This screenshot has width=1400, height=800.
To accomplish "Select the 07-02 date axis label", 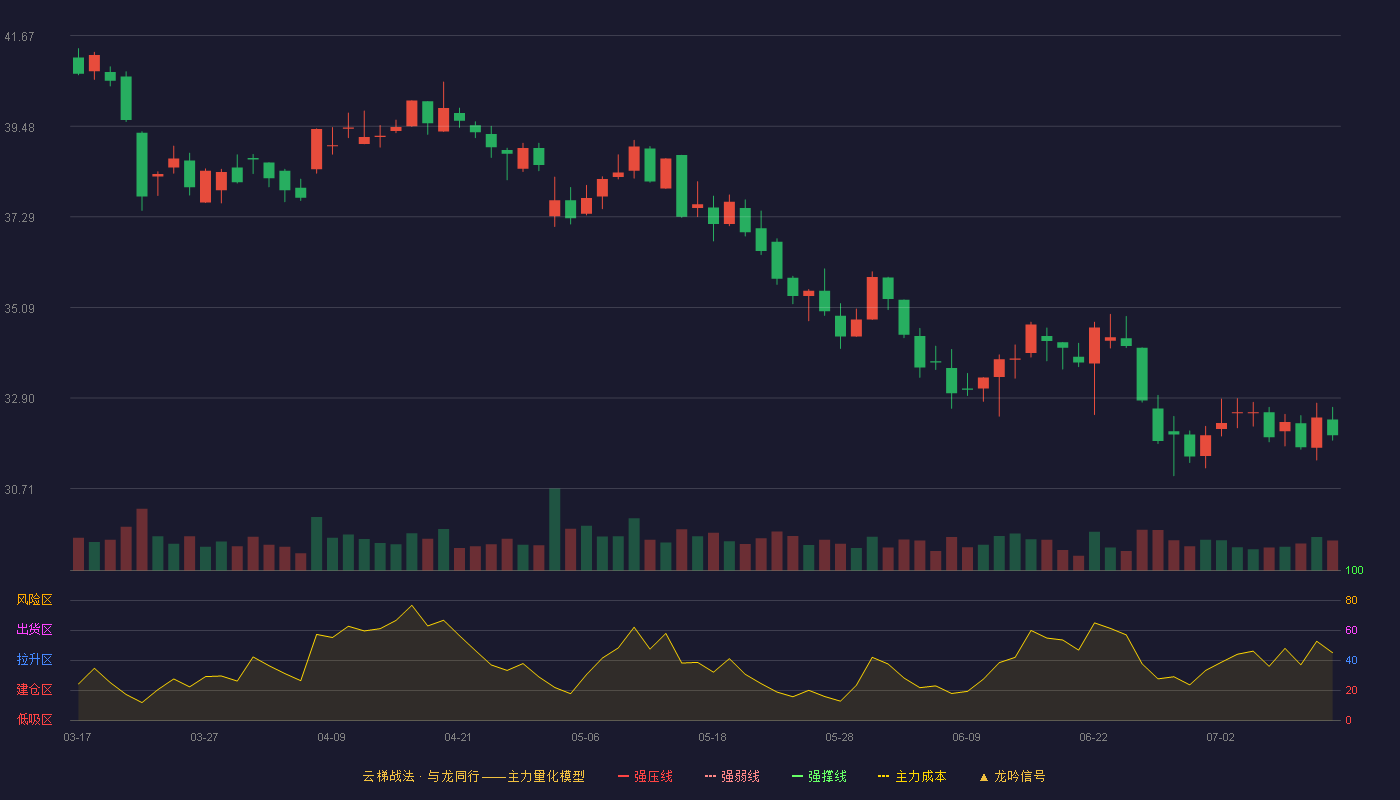I will pyautogui.click(x=1220, y=737).
